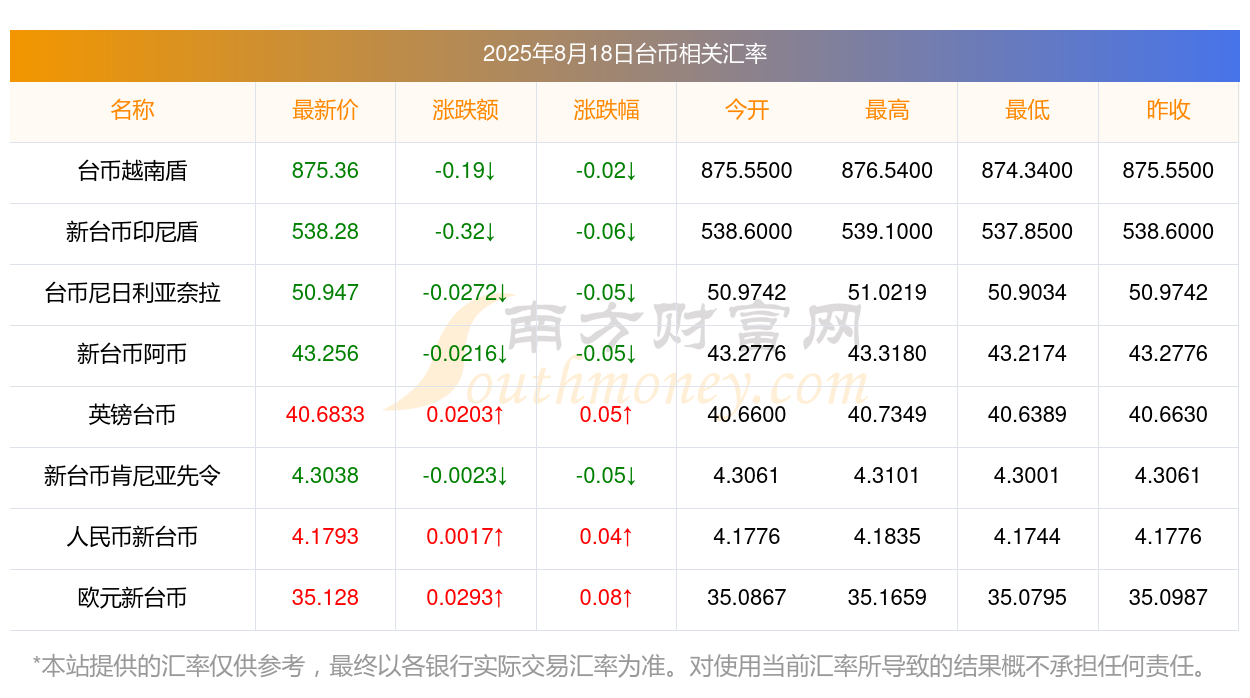Screen dimensions: 1250x698
Task: Click the high value 35.1659
Action: (x=887, y=598)
